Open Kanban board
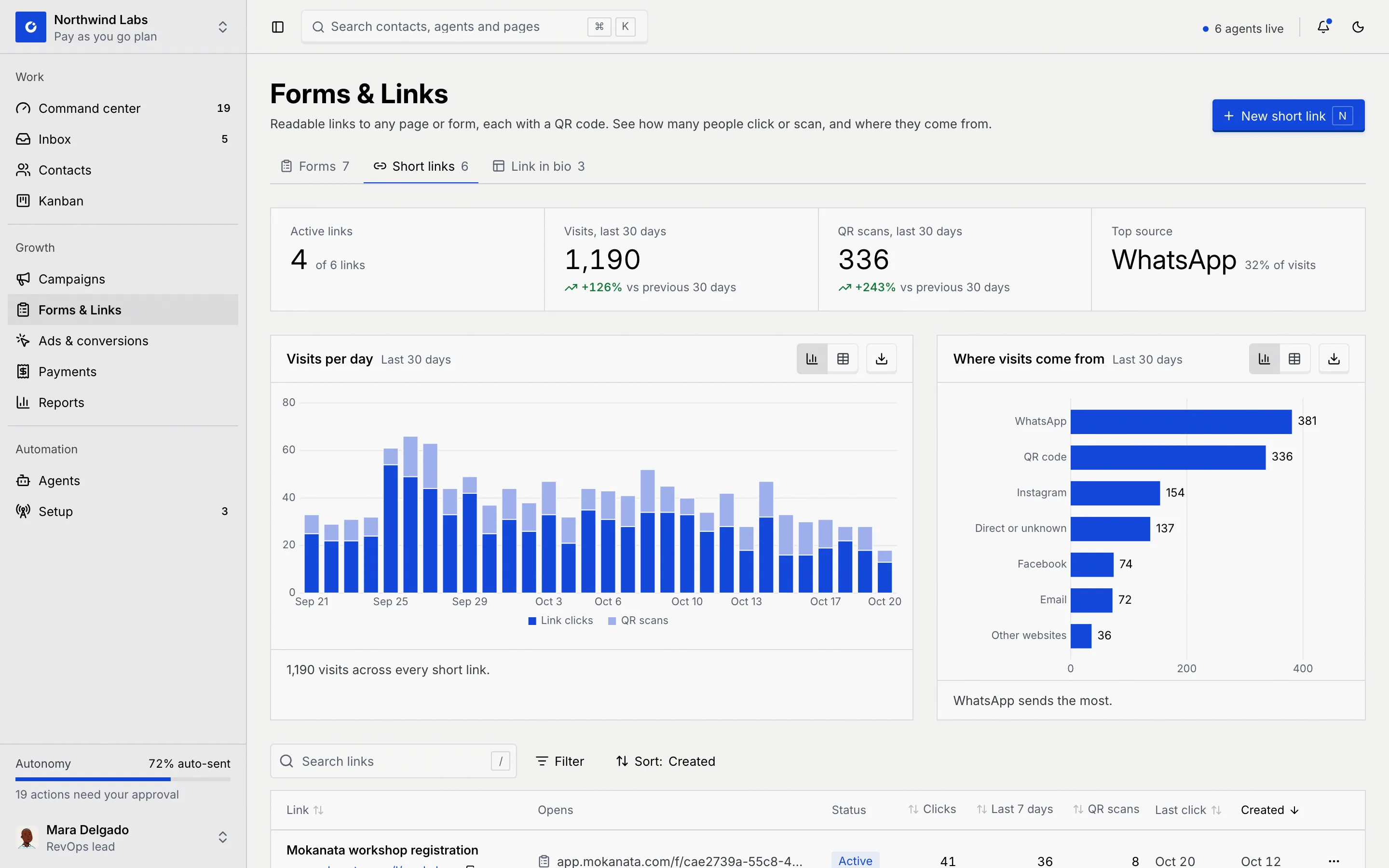 tap(123, 201)
